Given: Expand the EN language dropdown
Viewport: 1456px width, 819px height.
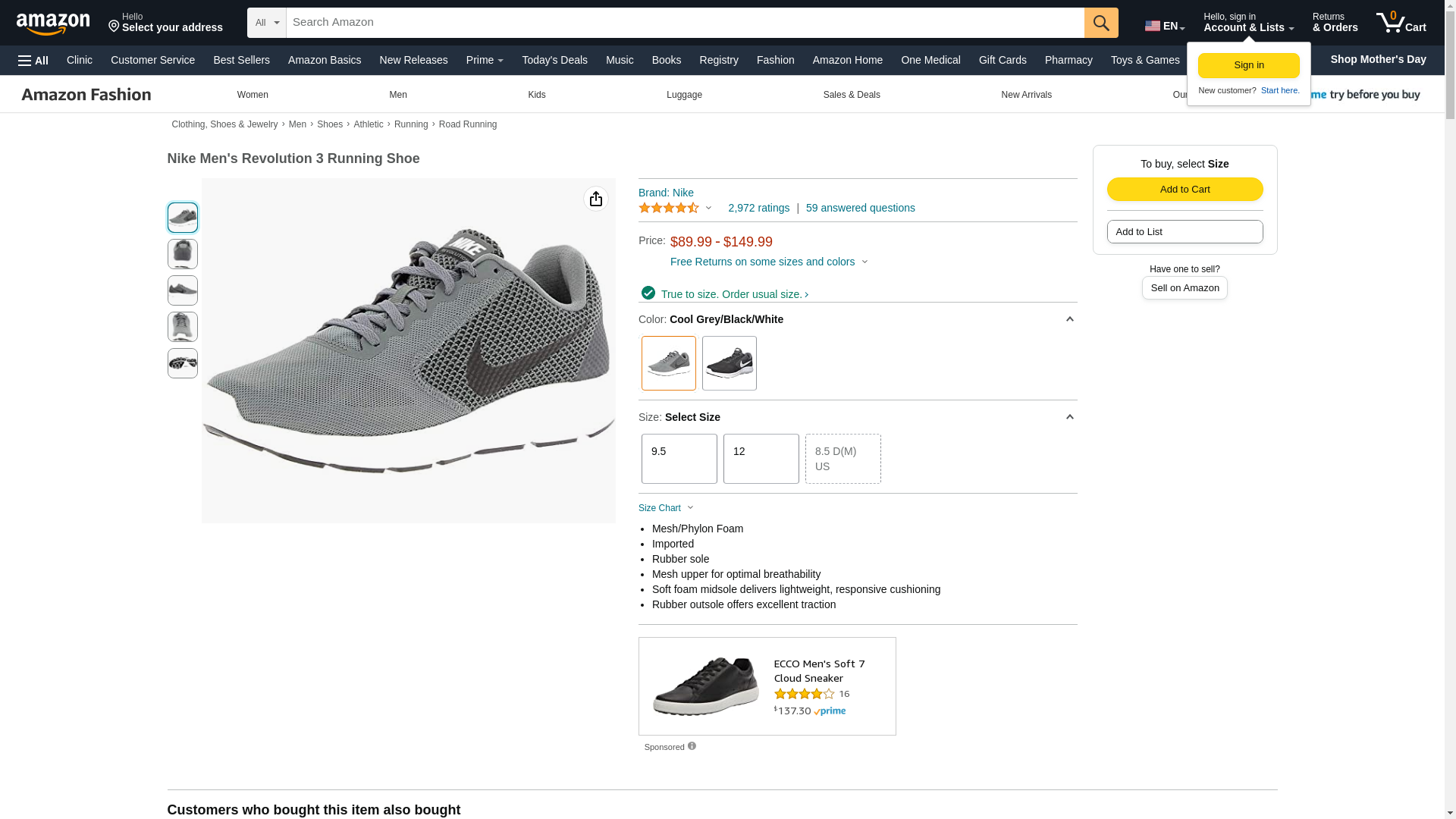Looking at the screenshot, I should (x=1165, y=26).
